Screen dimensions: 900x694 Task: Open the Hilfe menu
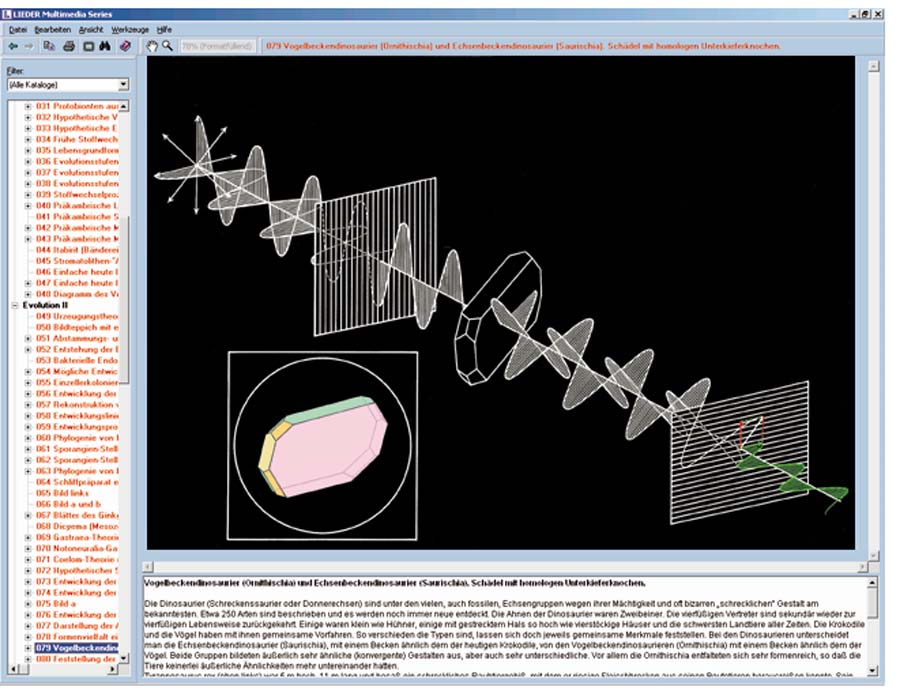(x=164, y=30)
